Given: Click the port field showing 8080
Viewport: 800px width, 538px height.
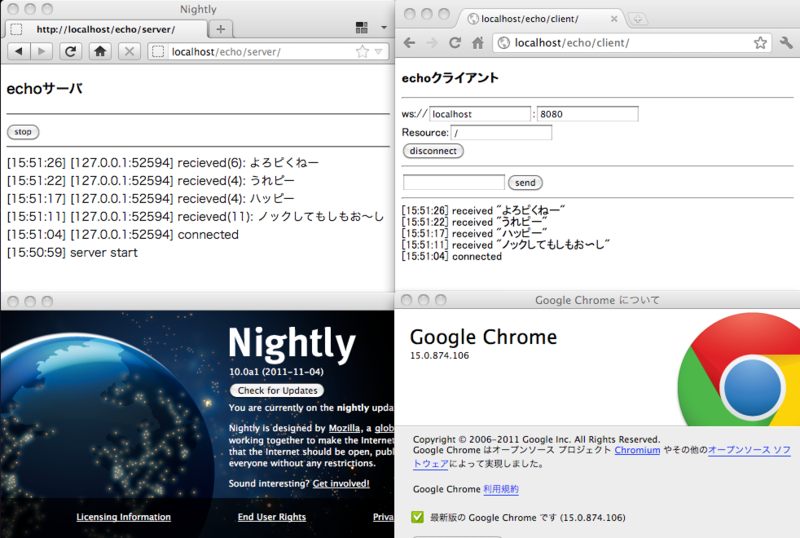Looking at the screenshot, I should 587,114.
